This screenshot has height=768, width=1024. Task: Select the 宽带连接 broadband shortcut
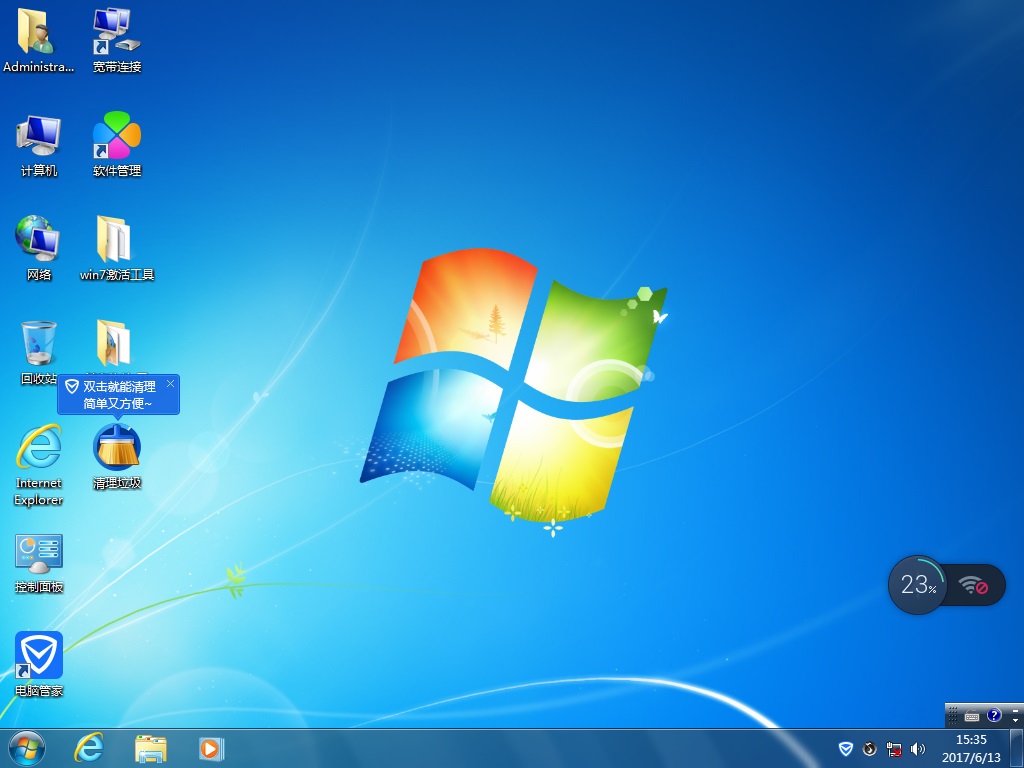pos(117,33)
